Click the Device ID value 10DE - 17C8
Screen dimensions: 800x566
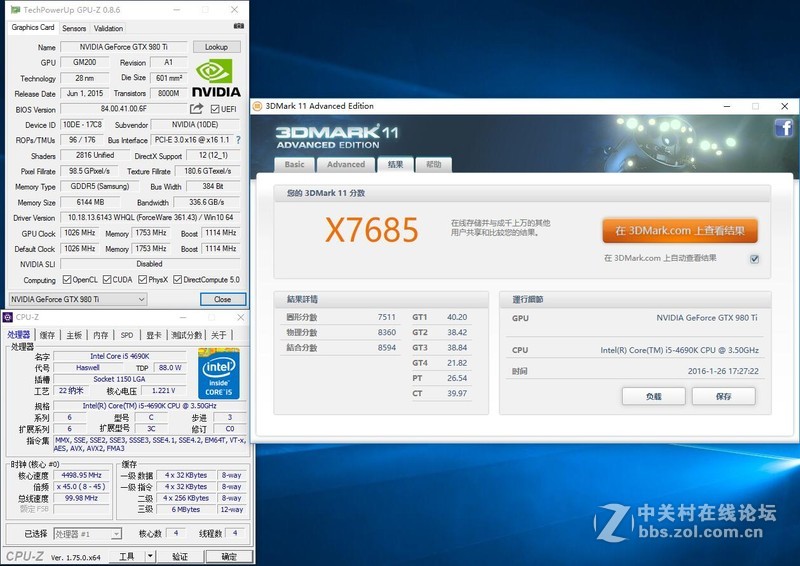click(82, 125)
